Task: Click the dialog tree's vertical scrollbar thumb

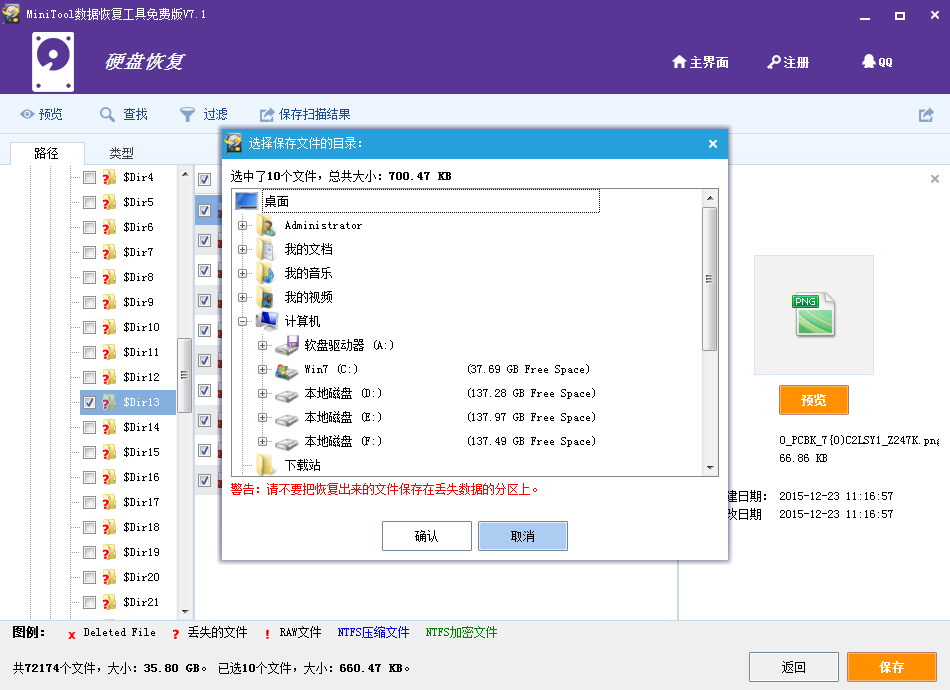Action: (709, 279)
